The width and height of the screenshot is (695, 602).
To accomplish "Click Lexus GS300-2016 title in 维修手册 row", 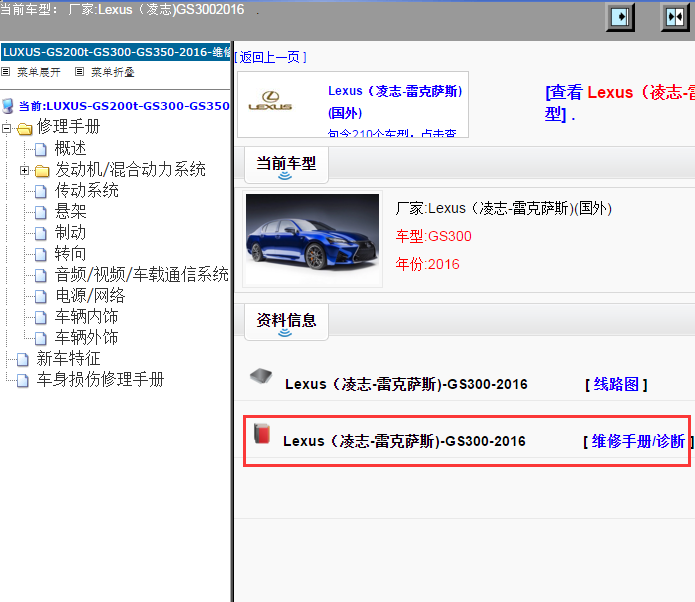I will [404, 442].
